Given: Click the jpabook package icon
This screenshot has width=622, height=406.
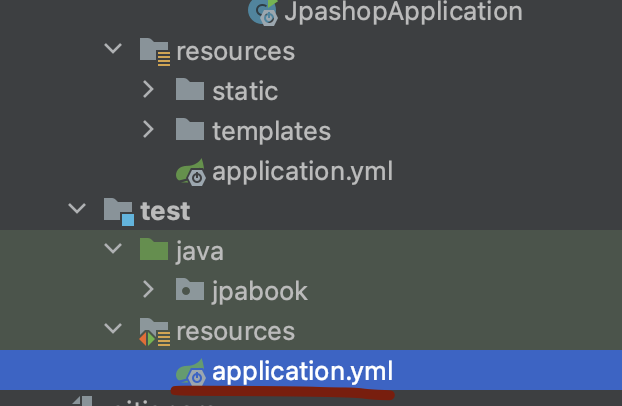Looking at the screenshot, I should pyautogui.click(x=190, y=291).
